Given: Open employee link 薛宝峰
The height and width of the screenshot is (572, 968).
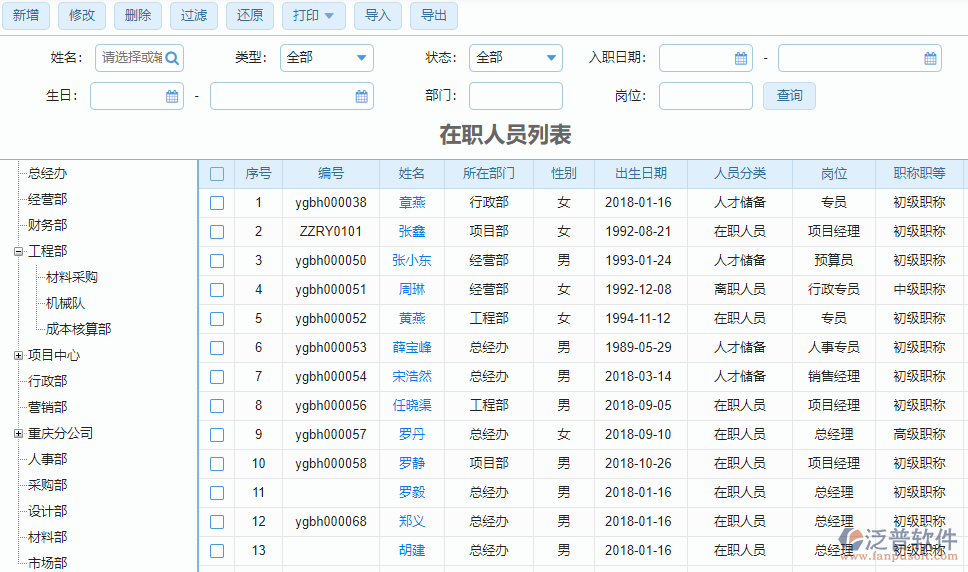Looking at the screenshot, I should click(x=412, y=348).
